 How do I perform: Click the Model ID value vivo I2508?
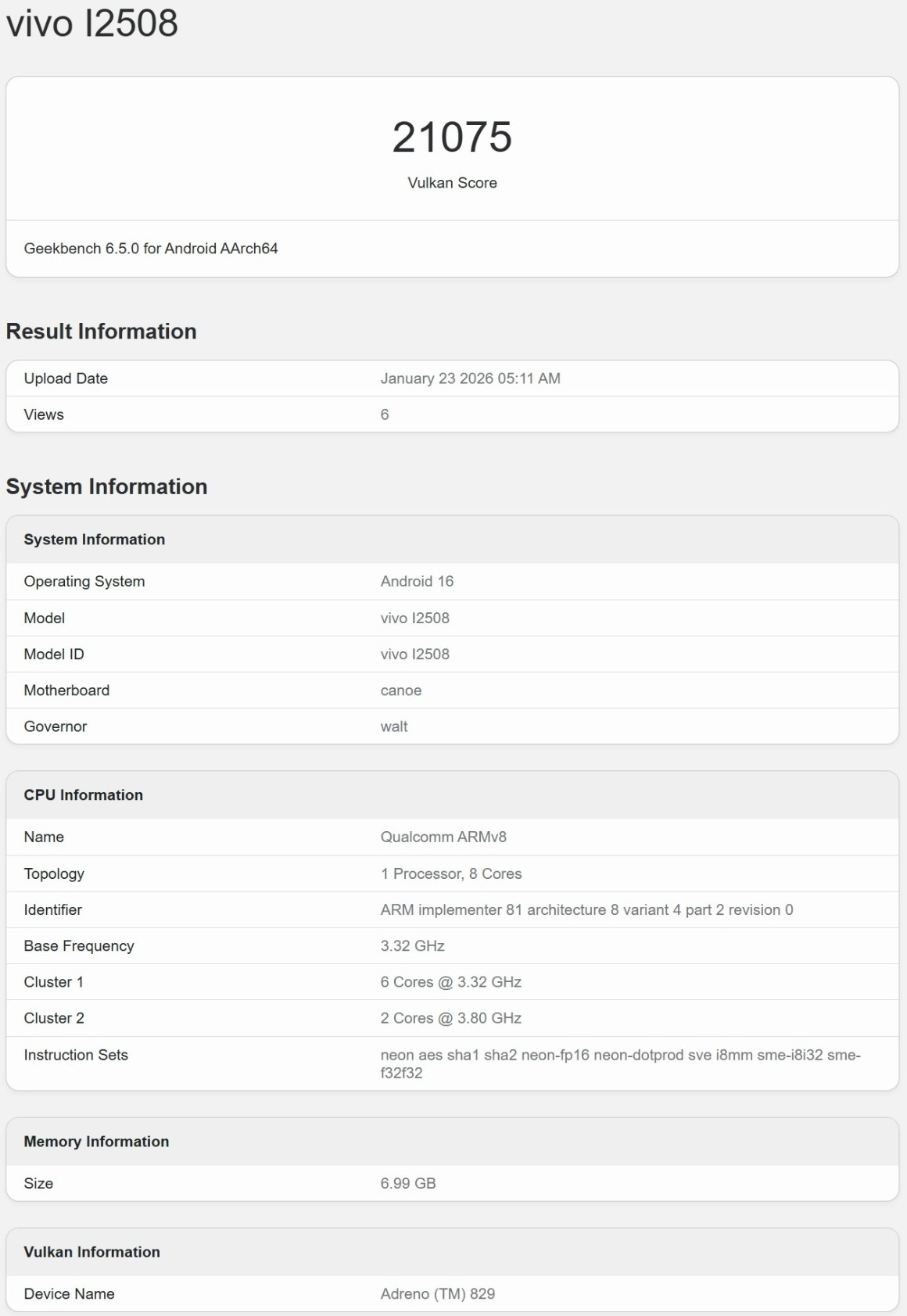(414, 654)
